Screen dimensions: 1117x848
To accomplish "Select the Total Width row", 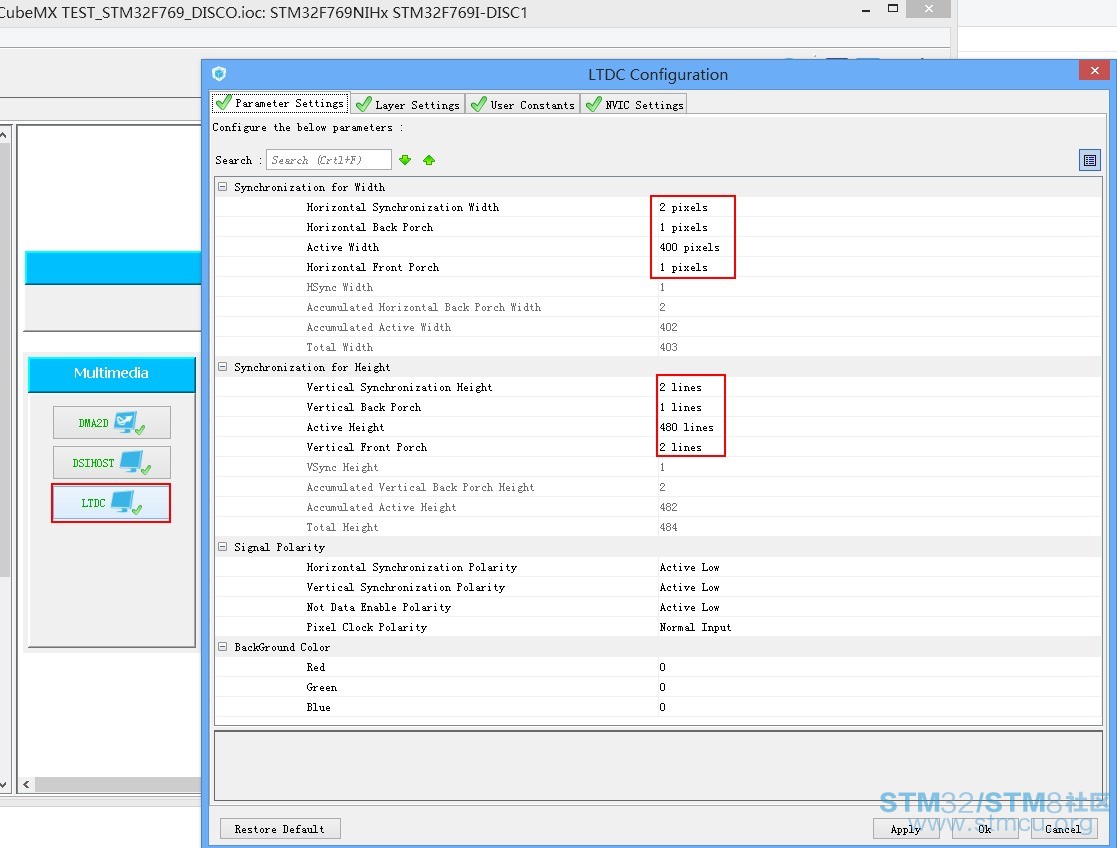I will tap(658, 347).
